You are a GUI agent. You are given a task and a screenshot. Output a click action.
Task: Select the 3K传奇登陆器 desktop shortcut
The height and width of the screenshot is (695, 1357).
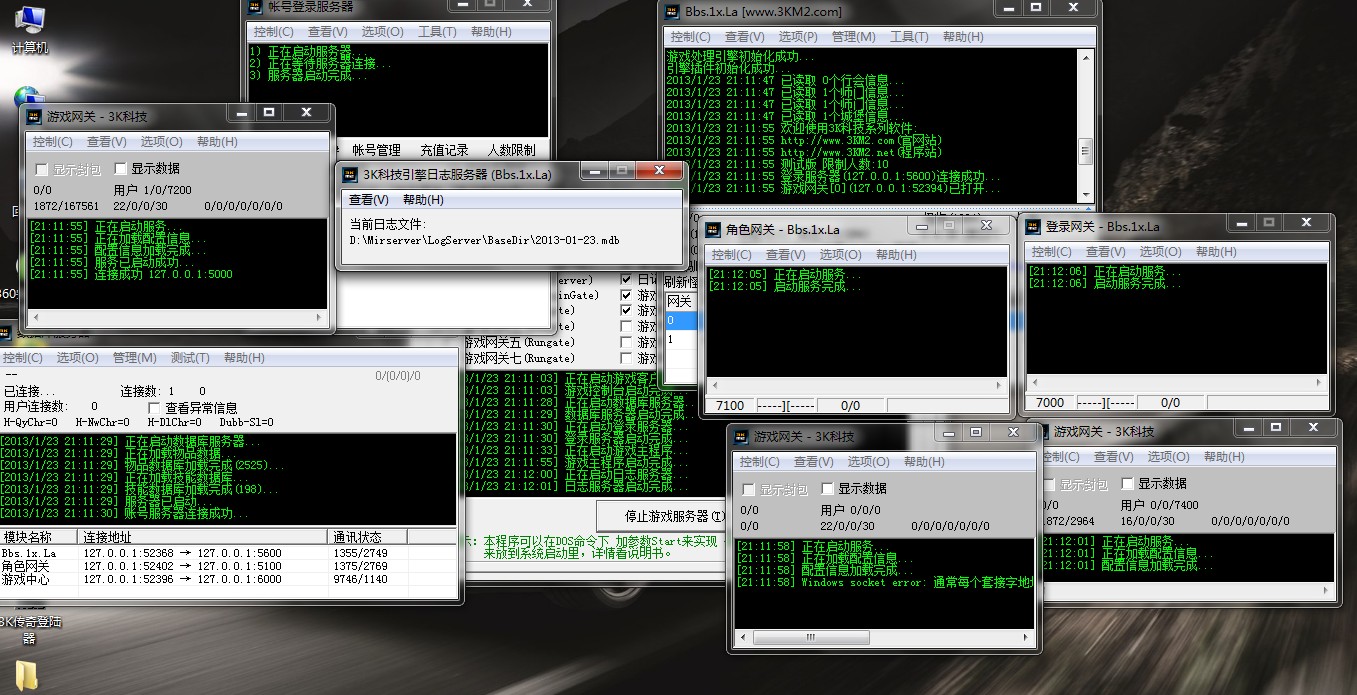pos(29,629)
